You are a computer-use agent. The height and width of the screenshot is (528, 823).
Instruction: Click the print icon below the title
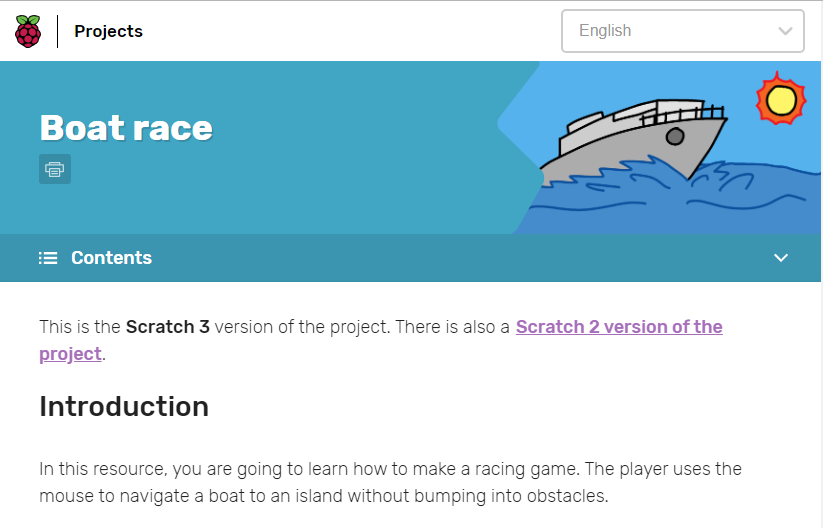click(x=55, y=169)
